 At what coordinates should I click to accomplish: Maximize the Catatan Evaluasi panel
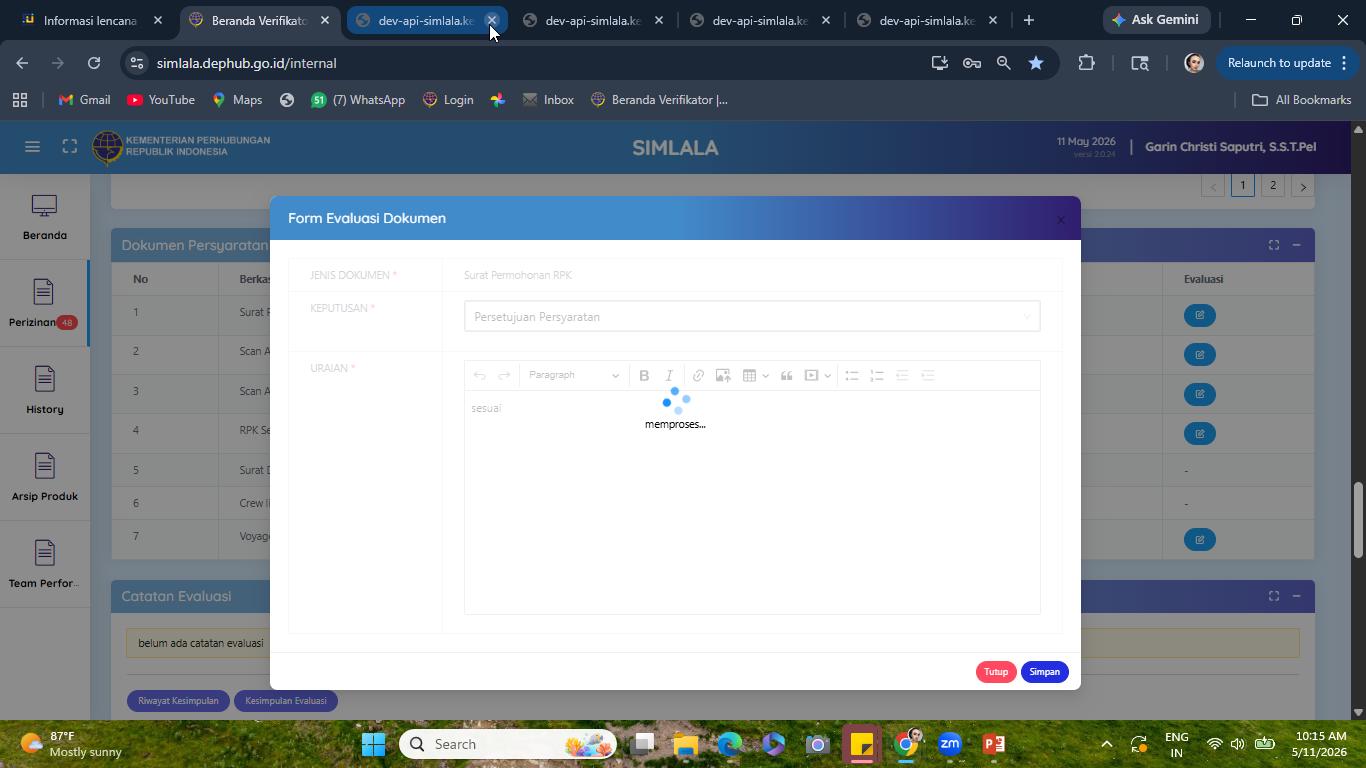point(1274,596)
